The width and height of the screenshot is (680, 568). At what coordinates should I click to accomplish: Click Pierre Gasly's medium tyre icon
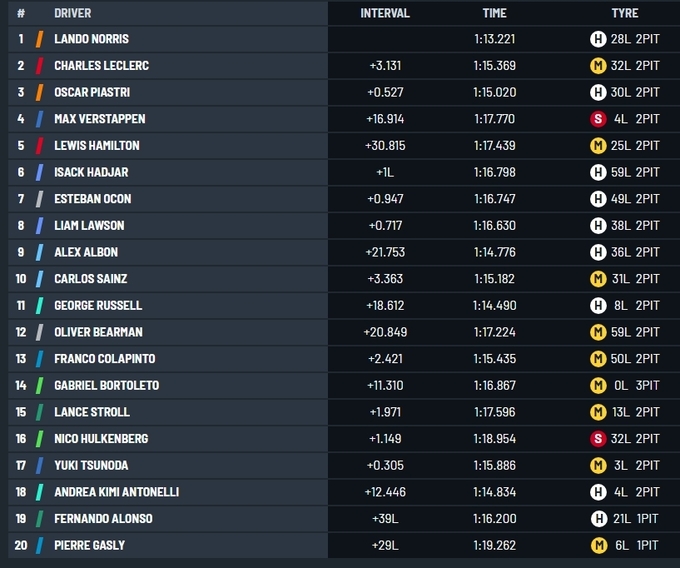point(598,546)
